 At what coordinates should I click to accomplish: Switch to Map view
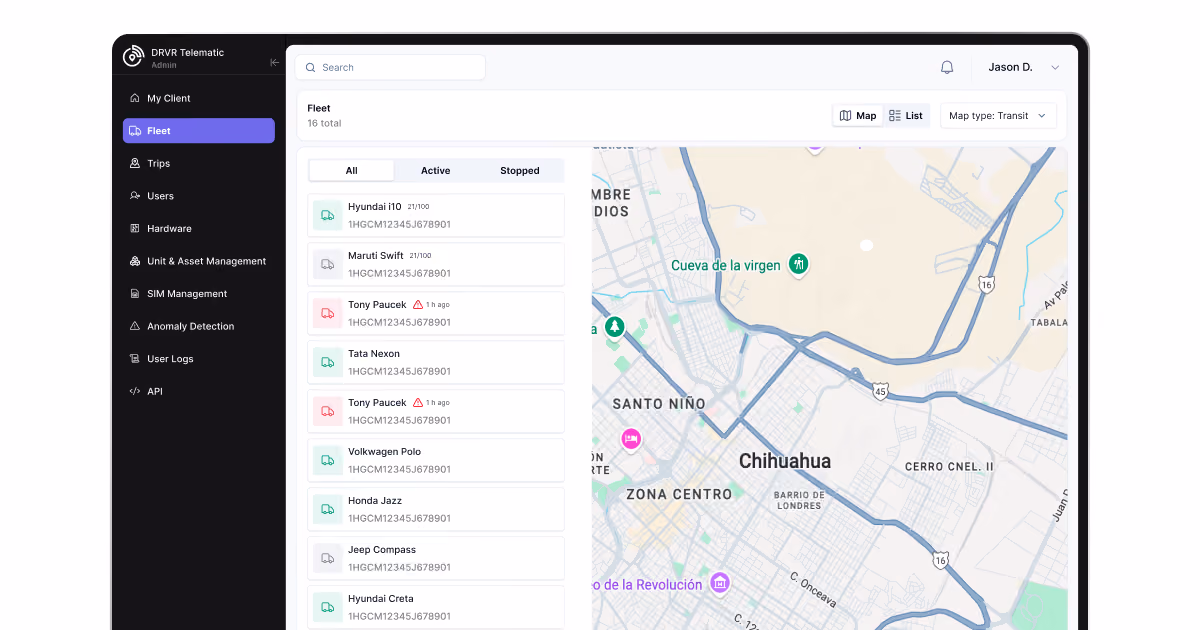pyautogui.click(x=858, y=116)
